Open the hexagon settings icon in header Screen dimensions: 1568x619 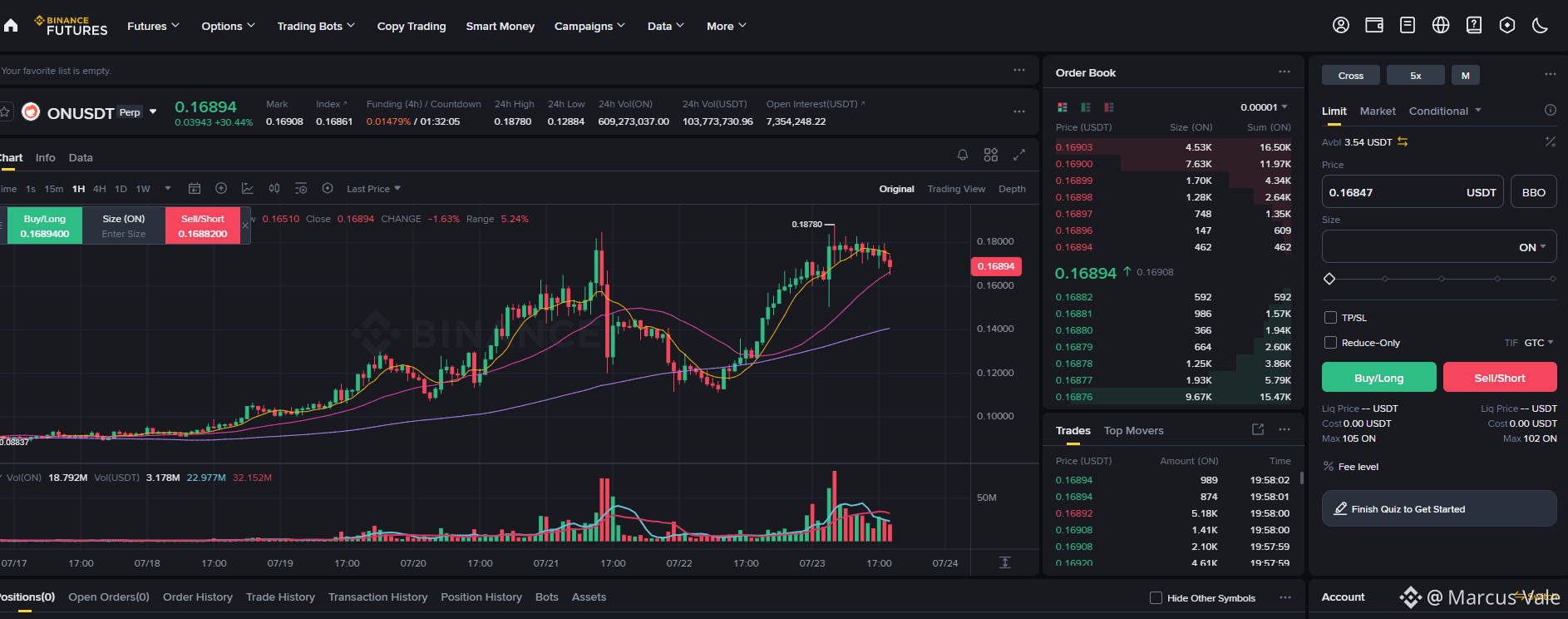pos(1507,25)
